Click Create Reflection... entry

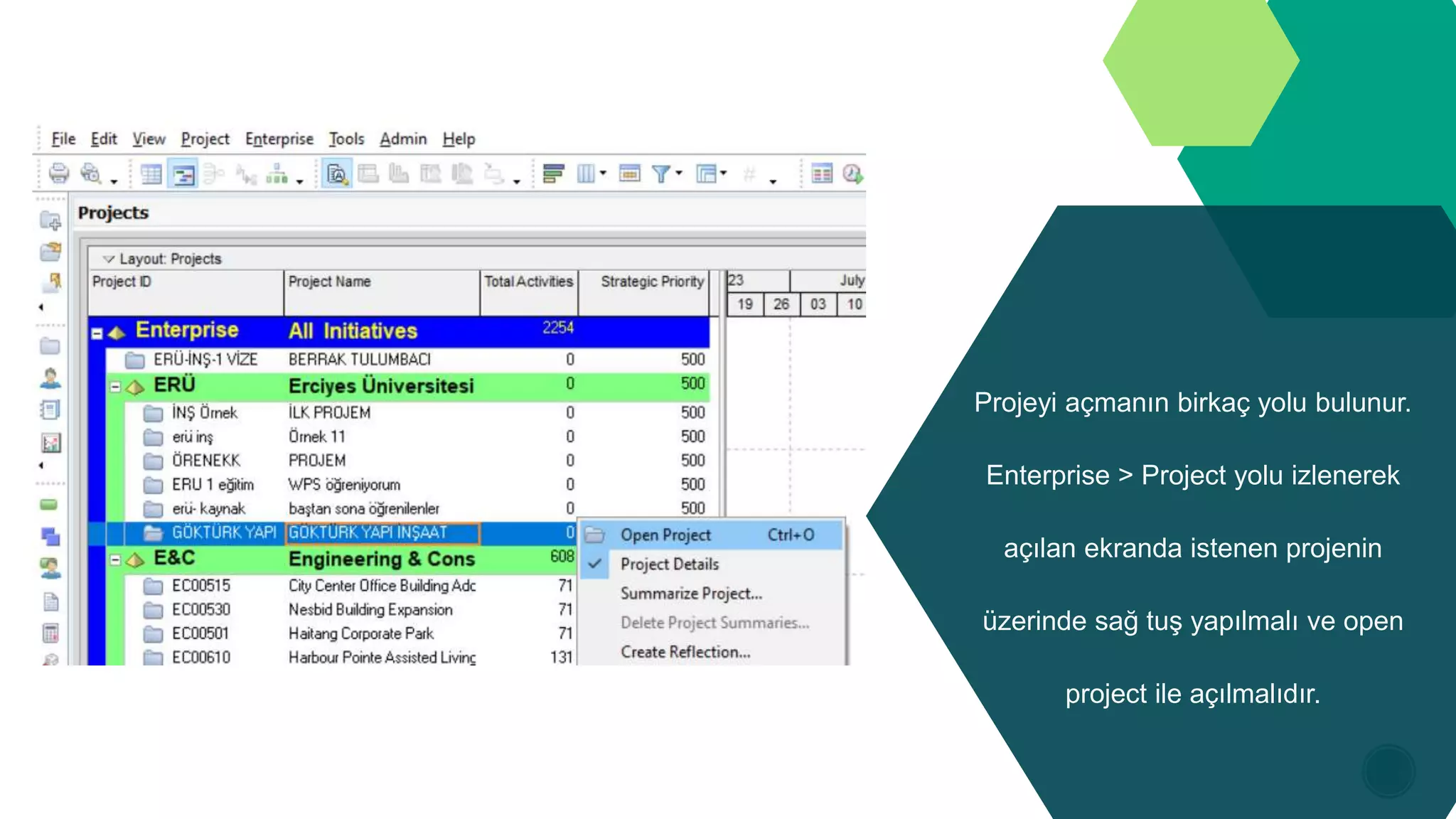[685, 652]
